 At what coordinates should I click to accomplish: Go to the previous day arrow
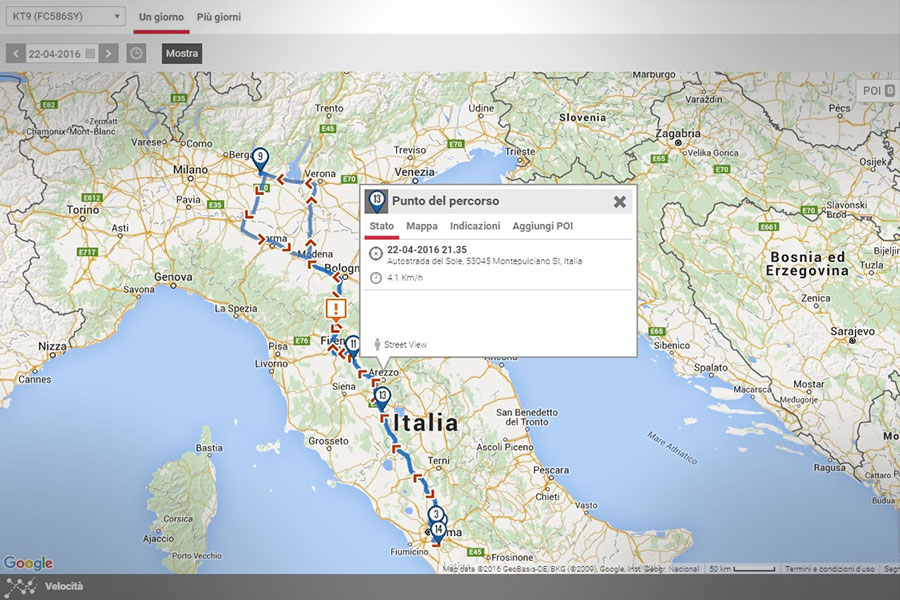pos(15,53)
